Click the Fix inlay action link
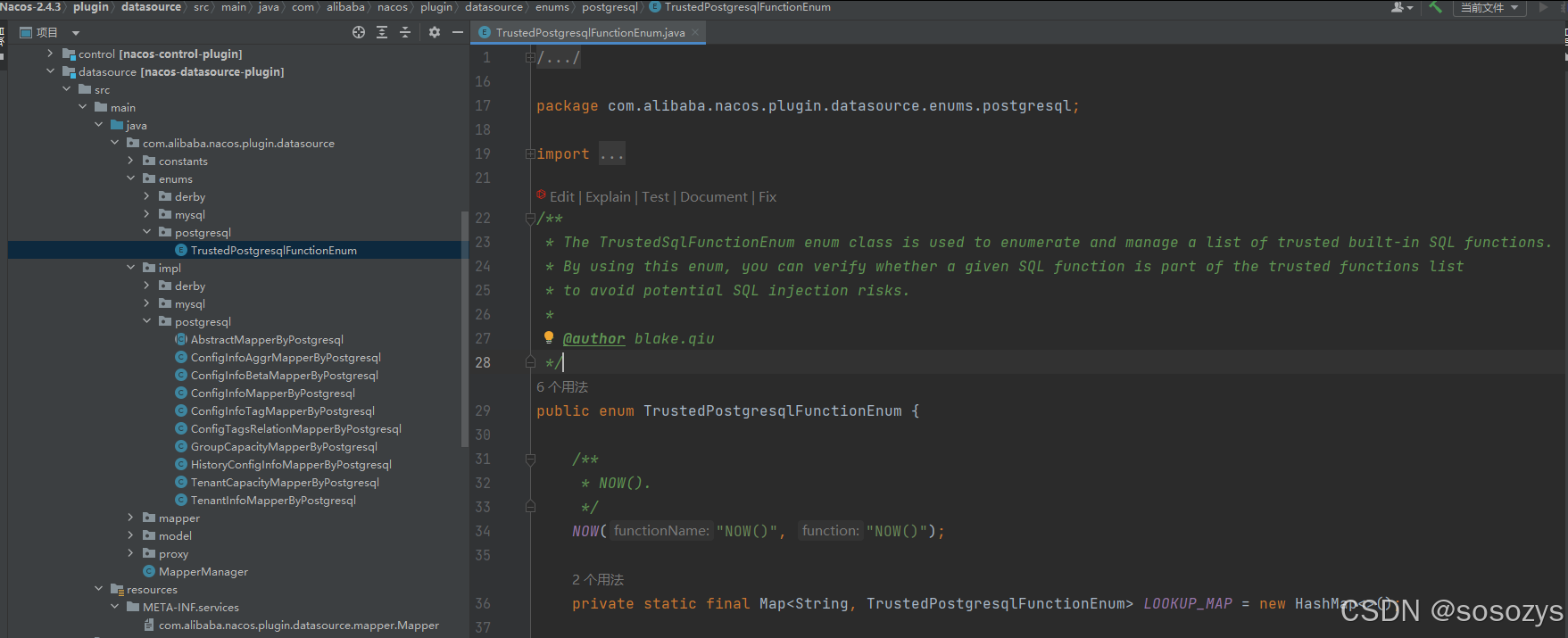The image size is (1568, 638). [767, 196]
